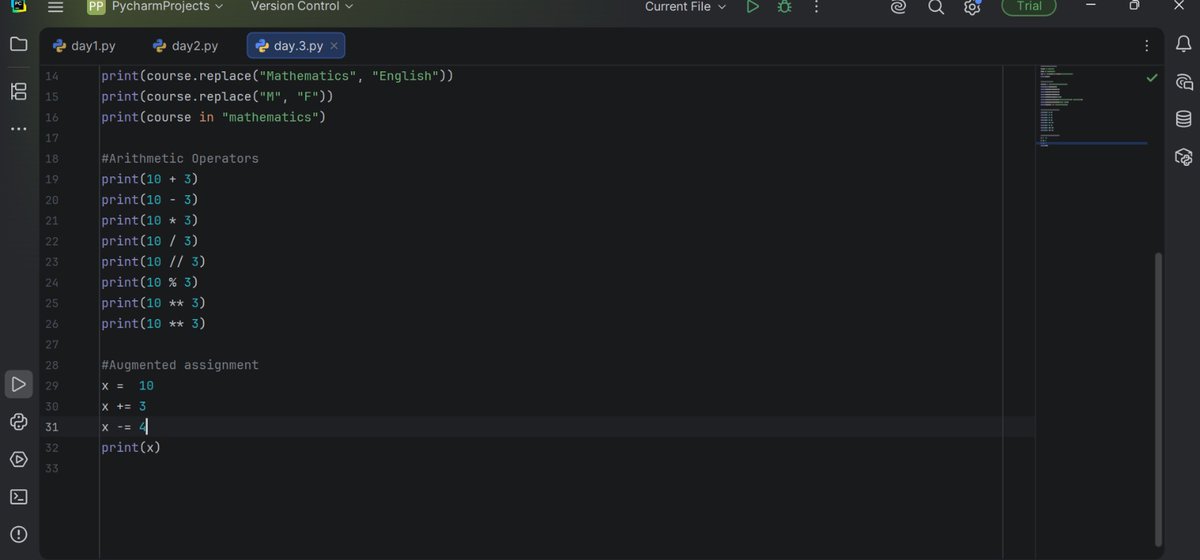This screenshot has height=560, width=1200.
Task: Place cursor on 'print(x)' line
Action: [131, 447]
